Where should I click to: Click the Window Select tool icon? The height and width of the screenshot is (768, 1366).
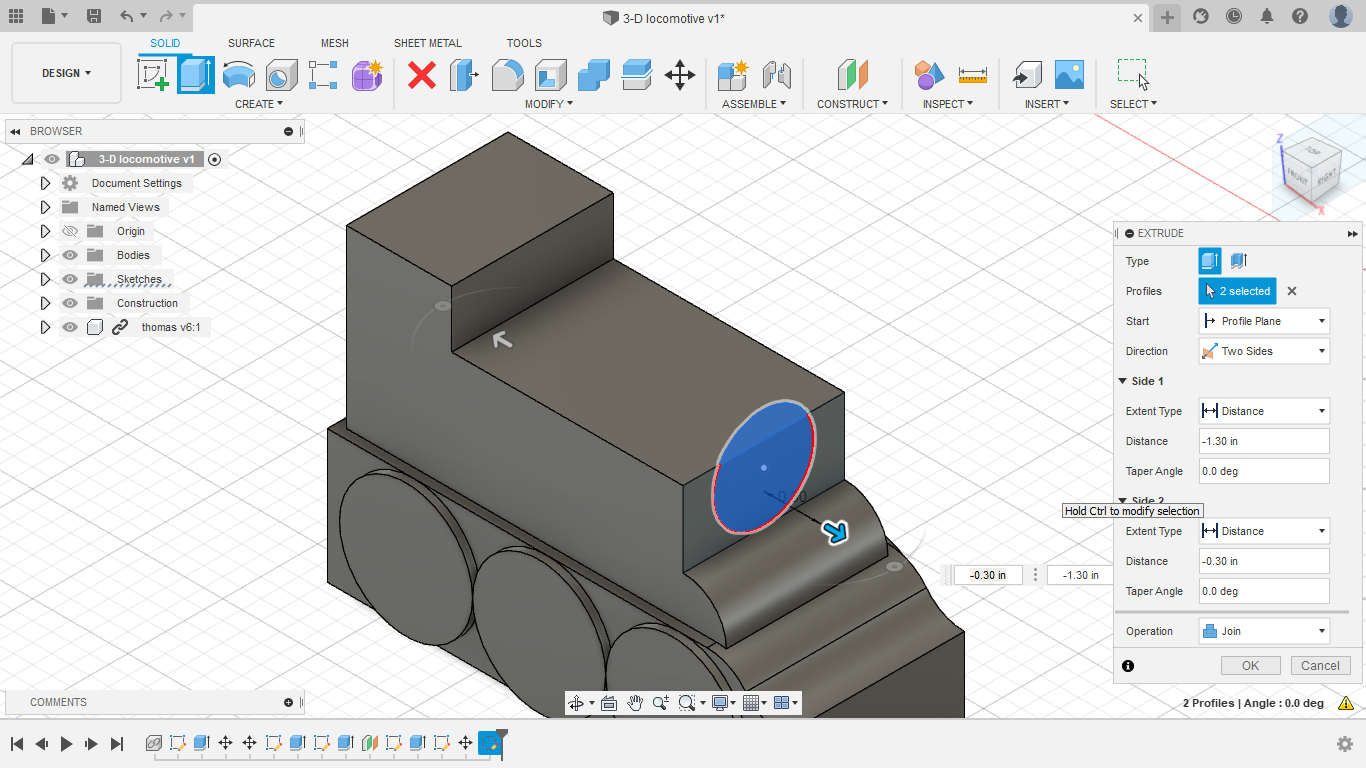(x=1133, y=75)
